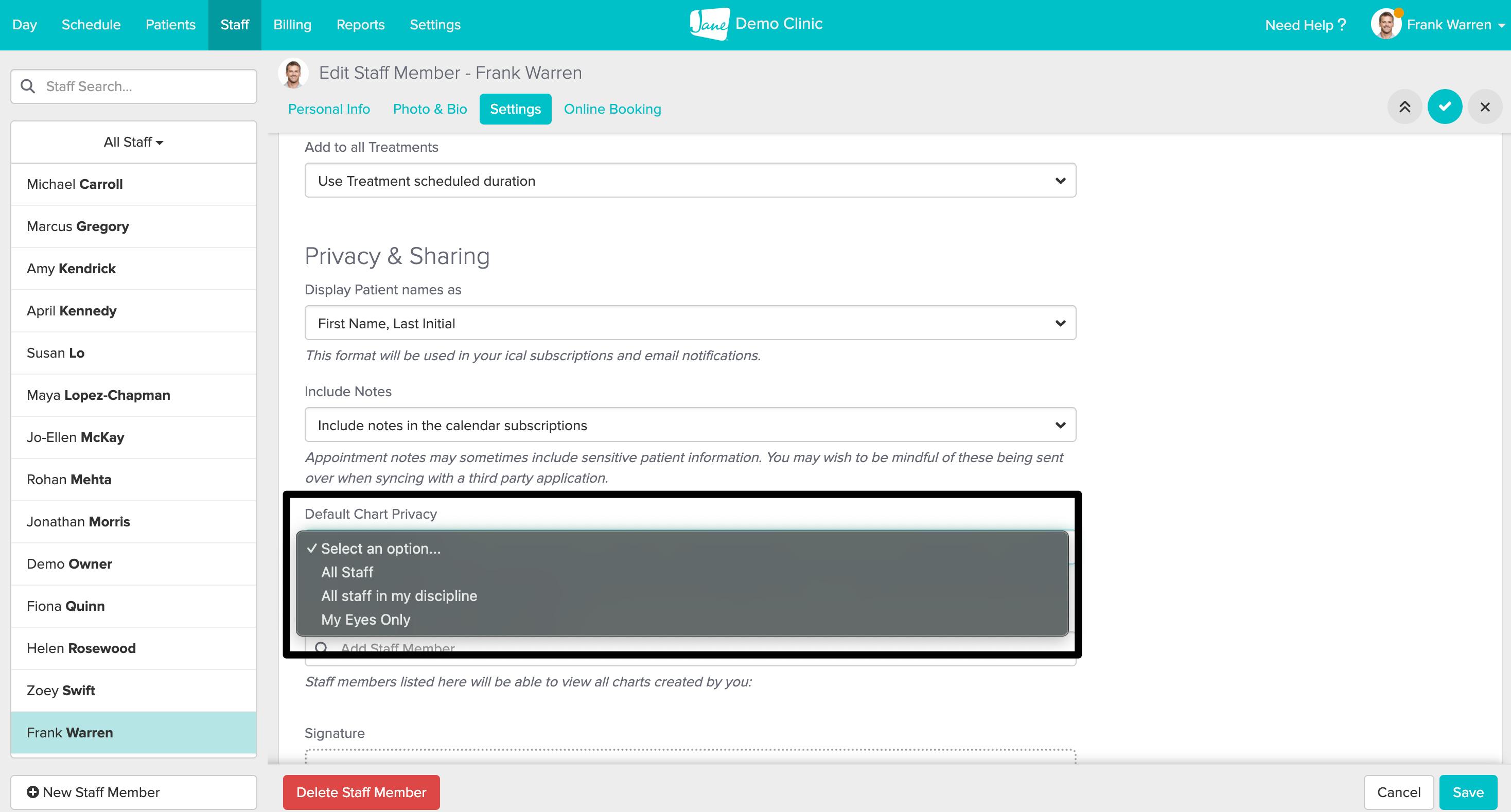This screenshot has height=812, width=1511.
Task: Select Marcus Gregory in staff list
Action: (x=134, y=226)
